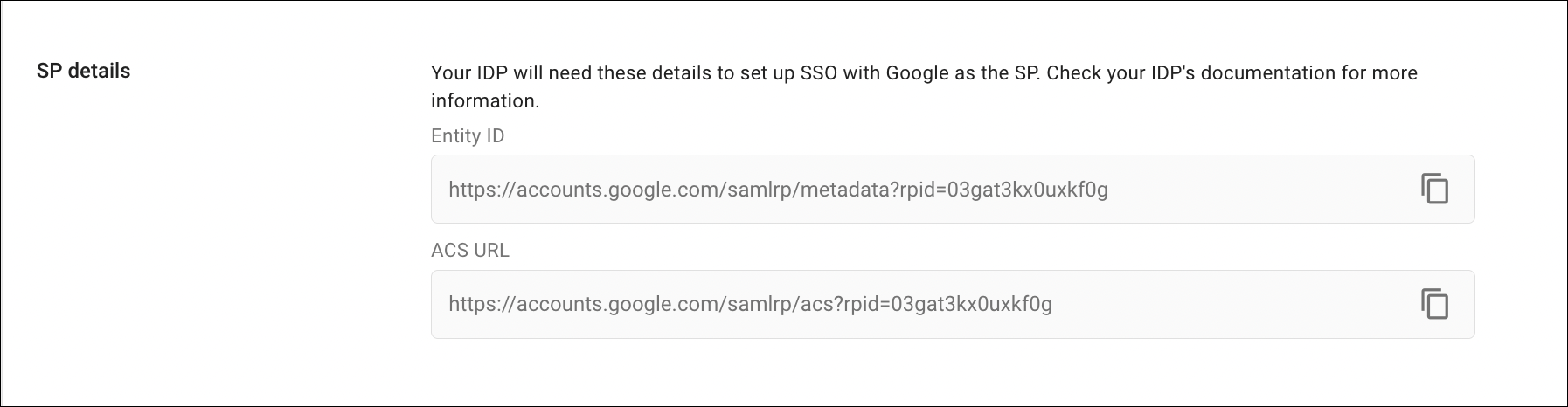Copy the ACS URL to clipboard
Viewport: 1568px width, 407px height.
pyautogui.click(x=1434, y=304)
